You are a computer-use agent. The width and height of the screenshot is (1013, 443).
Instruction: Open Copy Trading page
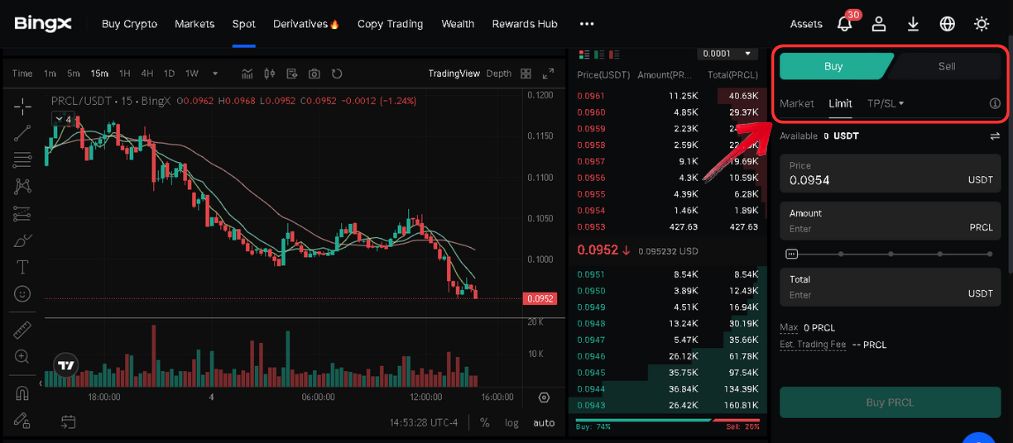coord(390,24)
